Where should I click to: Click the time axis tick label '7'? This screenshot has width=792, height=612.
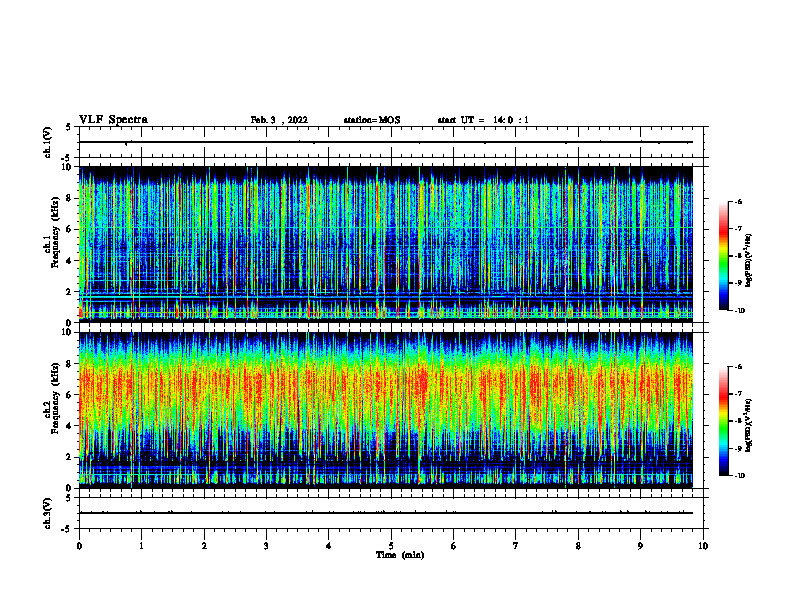tap(516, 546)
